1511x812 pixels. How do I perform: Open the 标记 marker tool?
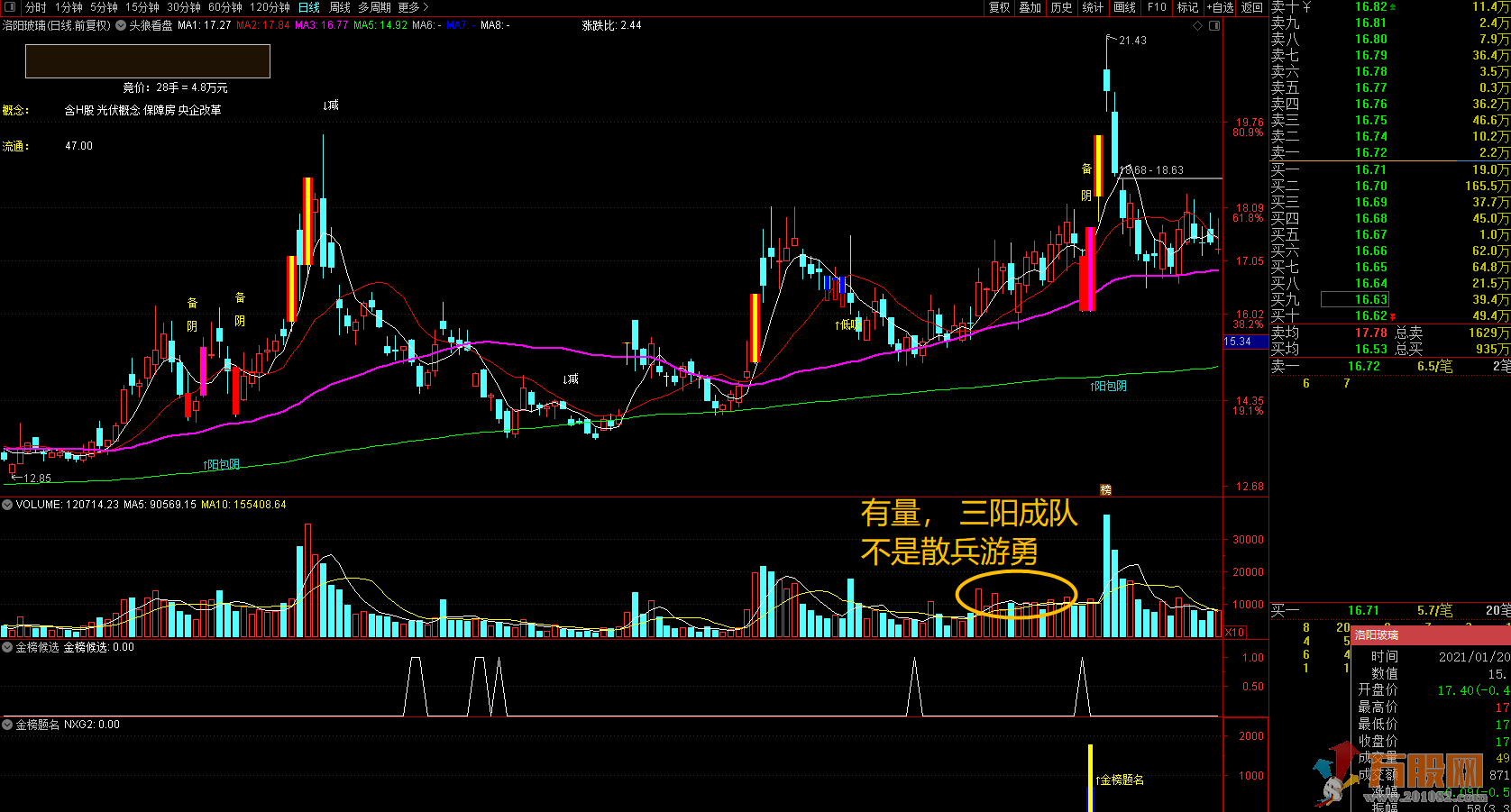pyautogui.click(x=1187, y=7)
